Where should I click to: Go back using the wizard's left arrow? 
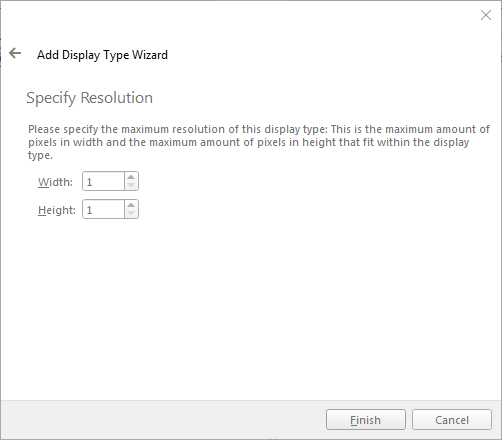click(x=15, y=53)
